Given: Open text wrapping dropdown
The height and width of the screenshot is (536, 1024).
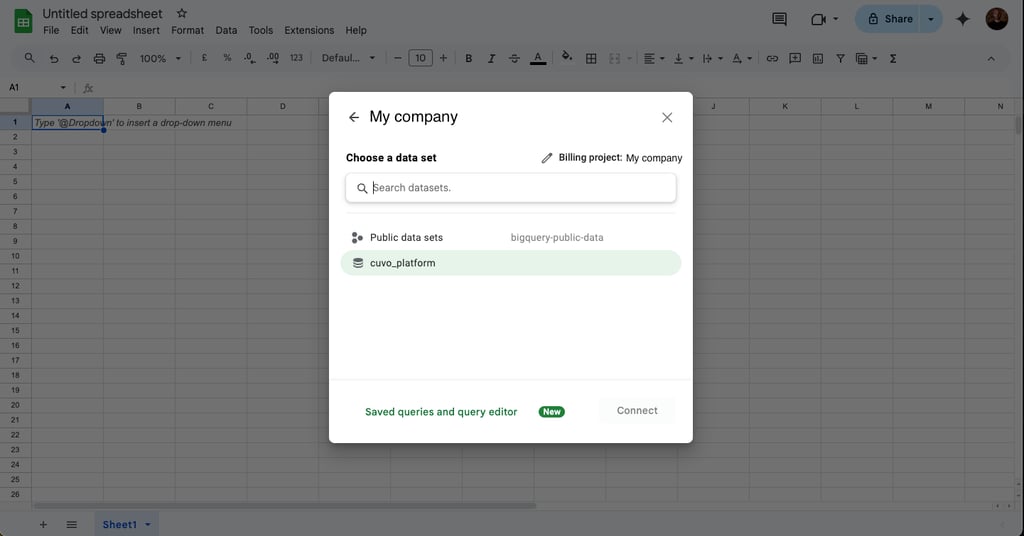Looking at the screenshot, I should coord(712,59).
